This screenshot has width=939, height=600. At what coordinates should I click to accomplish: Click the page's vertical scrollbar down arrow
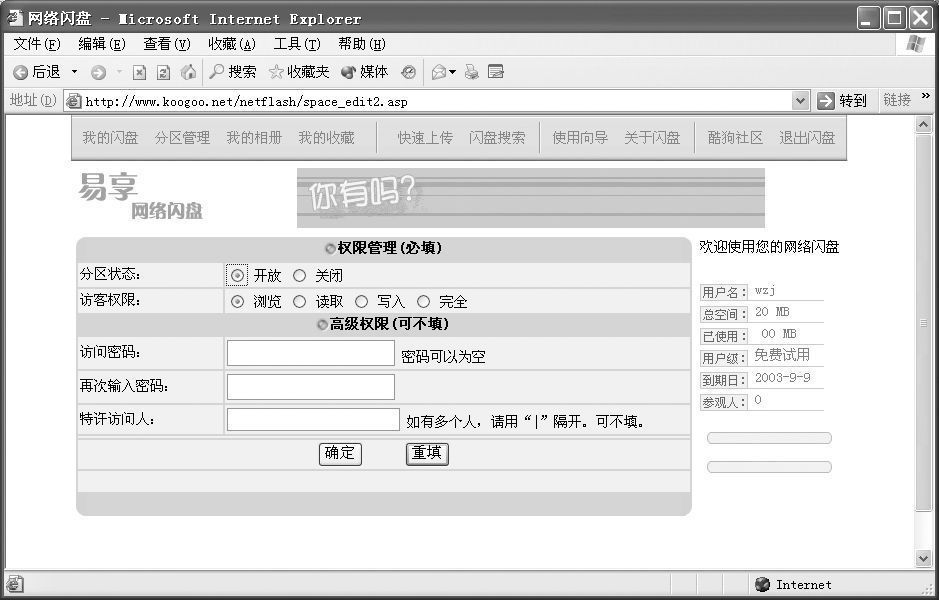[x=924, y=558]
